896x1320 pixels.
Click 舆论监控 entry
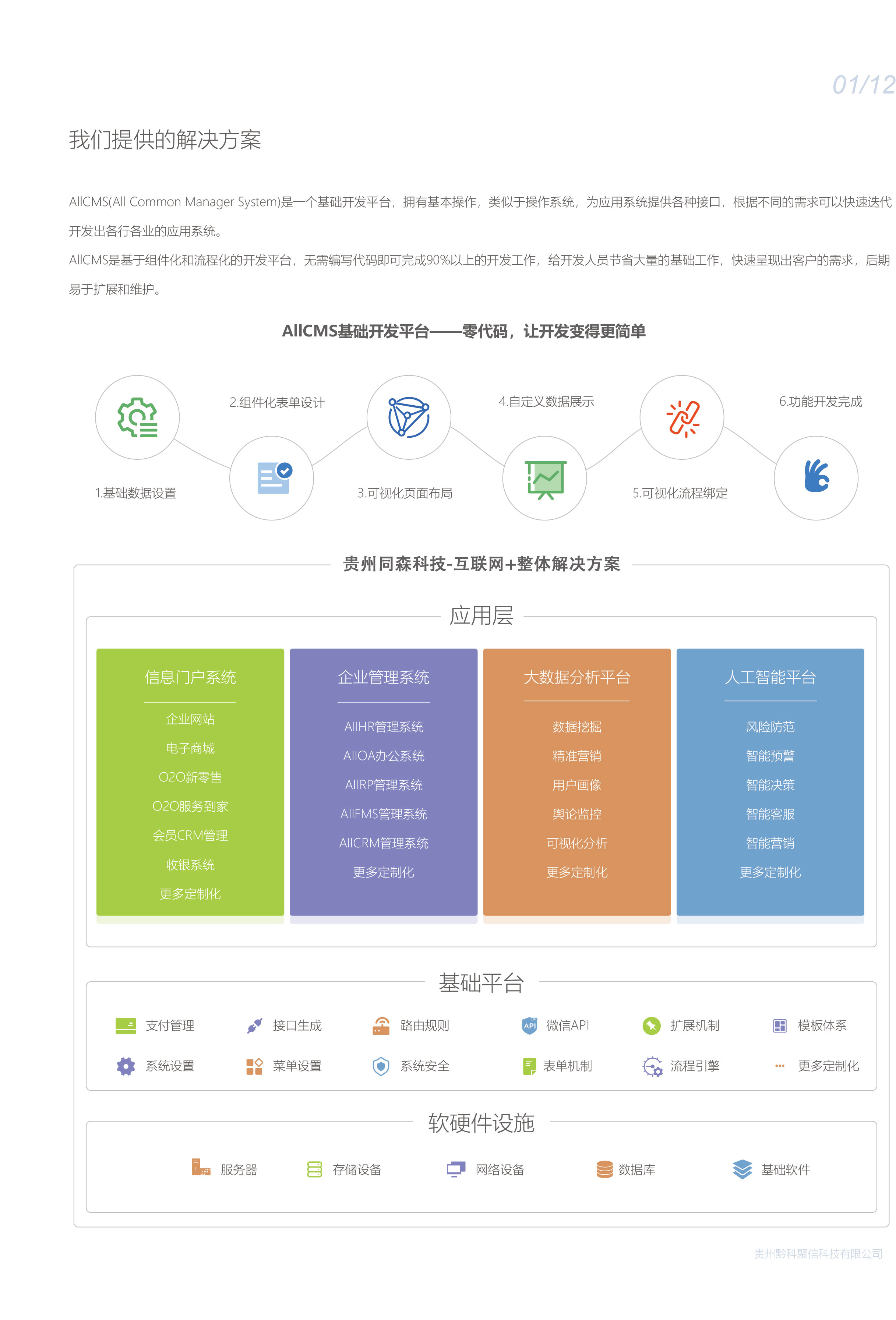(x=577, y=814)
